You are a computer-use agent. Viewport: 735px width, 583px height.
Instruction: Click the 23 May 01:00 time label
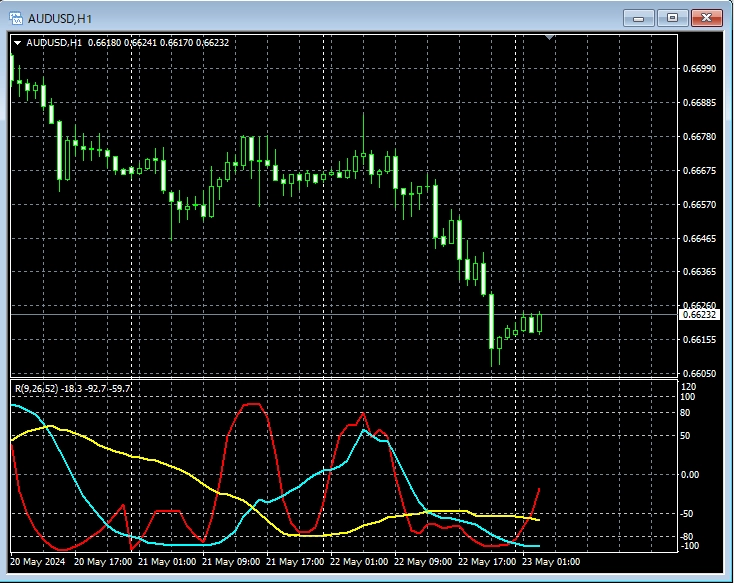click(x=550, y=562)
